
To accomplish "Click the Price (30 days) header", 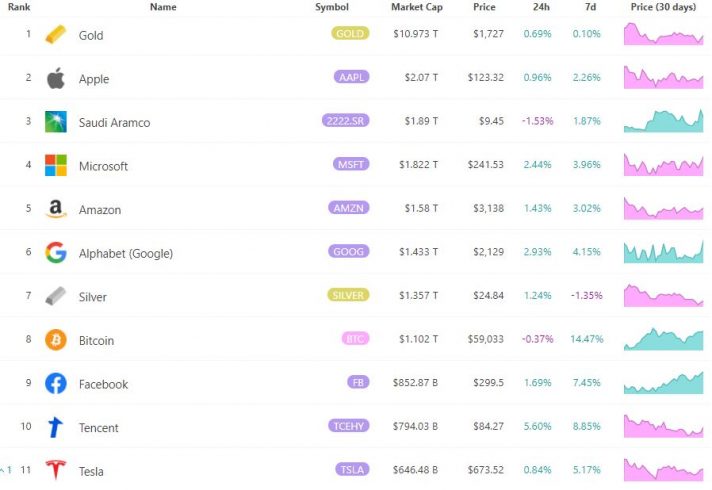I will click(663, 7).
